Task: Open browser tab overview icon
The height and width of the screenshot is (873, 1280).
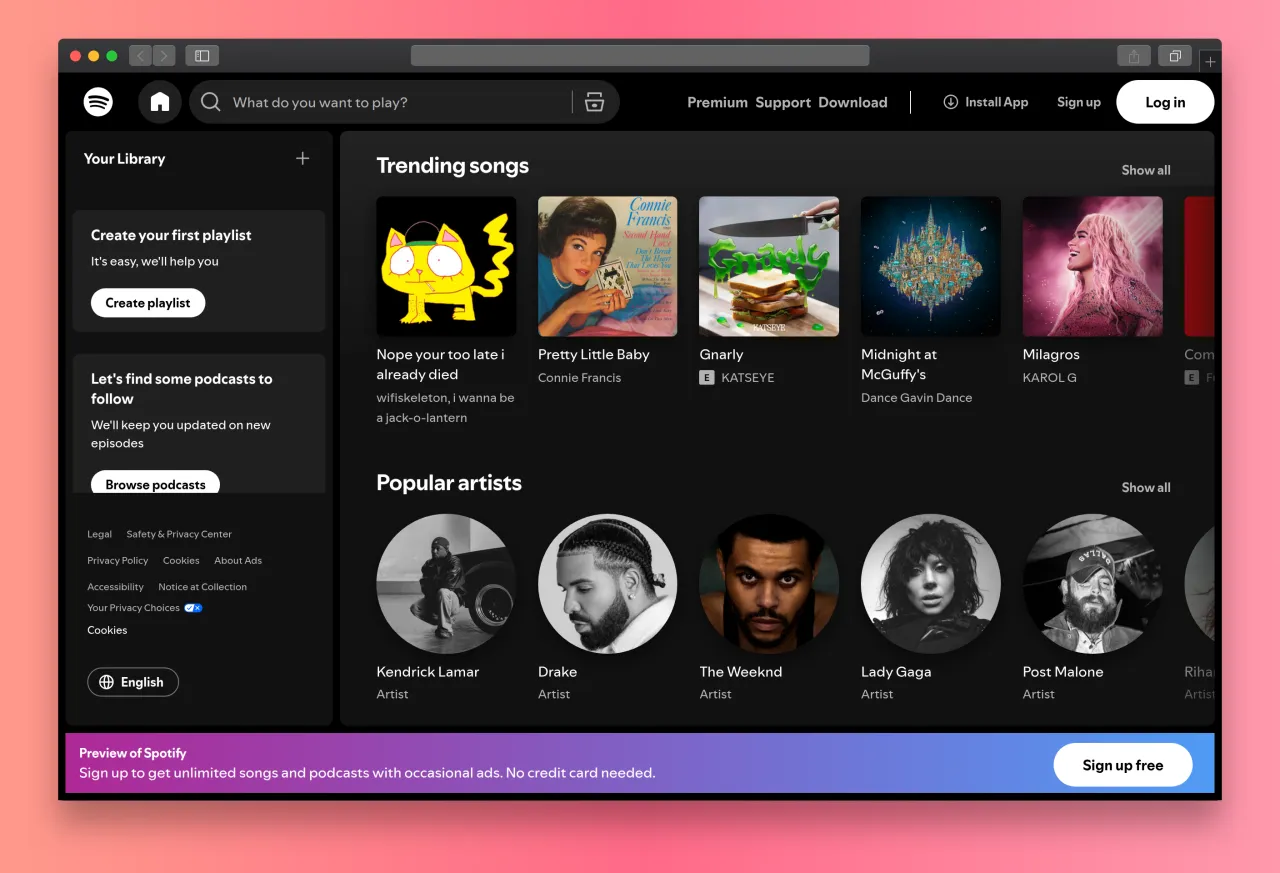Action: (x=1176, y=56)
